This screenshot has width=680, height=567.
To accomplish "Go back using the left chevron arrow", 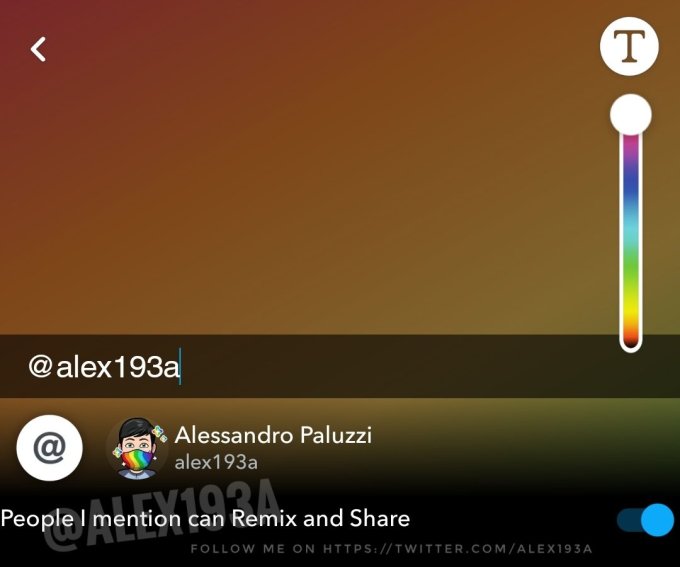I will click(x=38, y=49).
